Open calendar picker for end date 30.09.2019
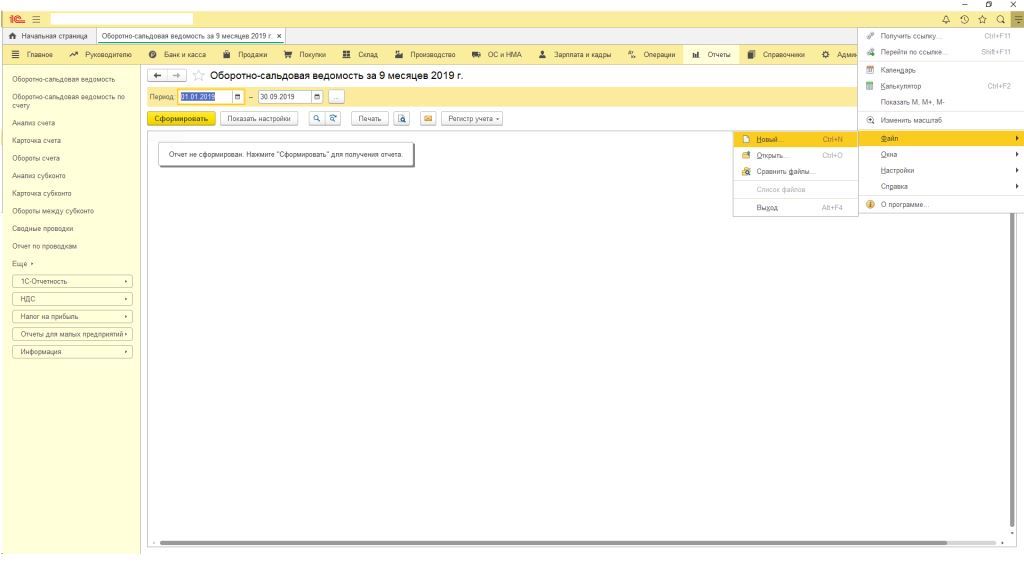The height and width of the screenshot is (576, 1024). click(x=317, y=97)
